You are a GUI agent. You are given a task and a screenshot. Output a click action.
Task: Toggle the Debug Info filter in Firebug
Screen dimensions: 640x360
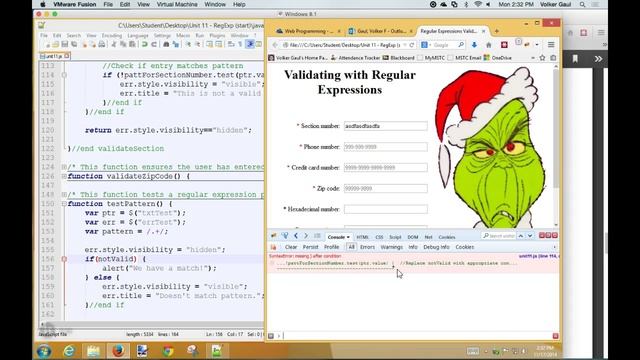436,247
